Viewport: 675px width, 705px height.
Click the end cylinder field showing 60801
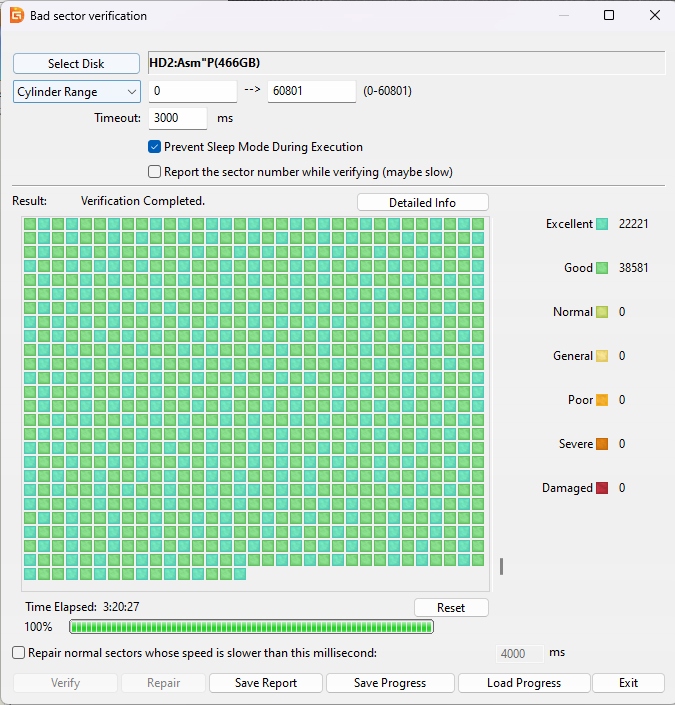pyautogui.click(x=311, y=92)
